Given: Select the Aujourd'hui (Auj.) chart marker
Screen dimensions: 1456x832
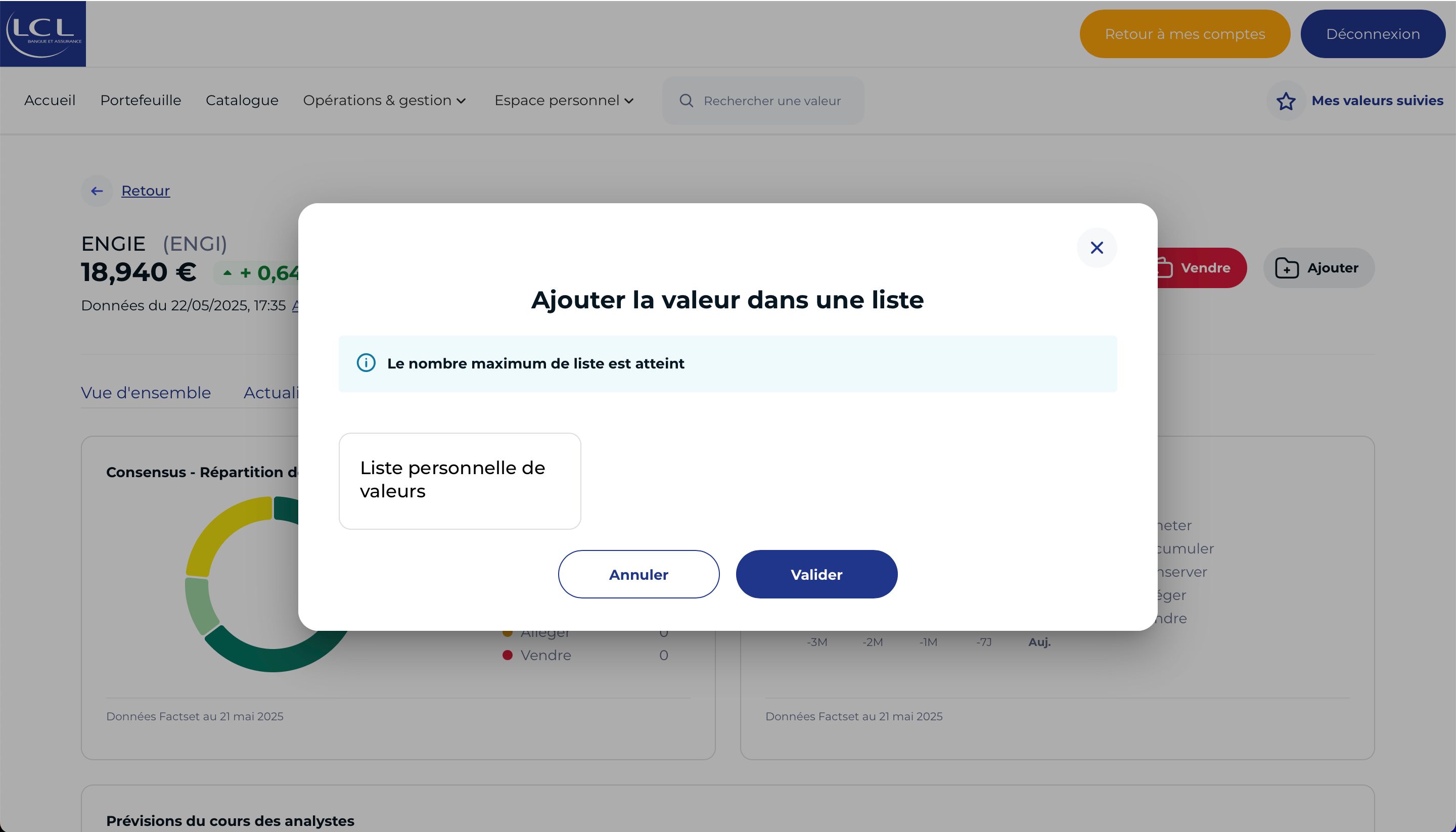Looking at the screenshot, I should [1039, 642].
